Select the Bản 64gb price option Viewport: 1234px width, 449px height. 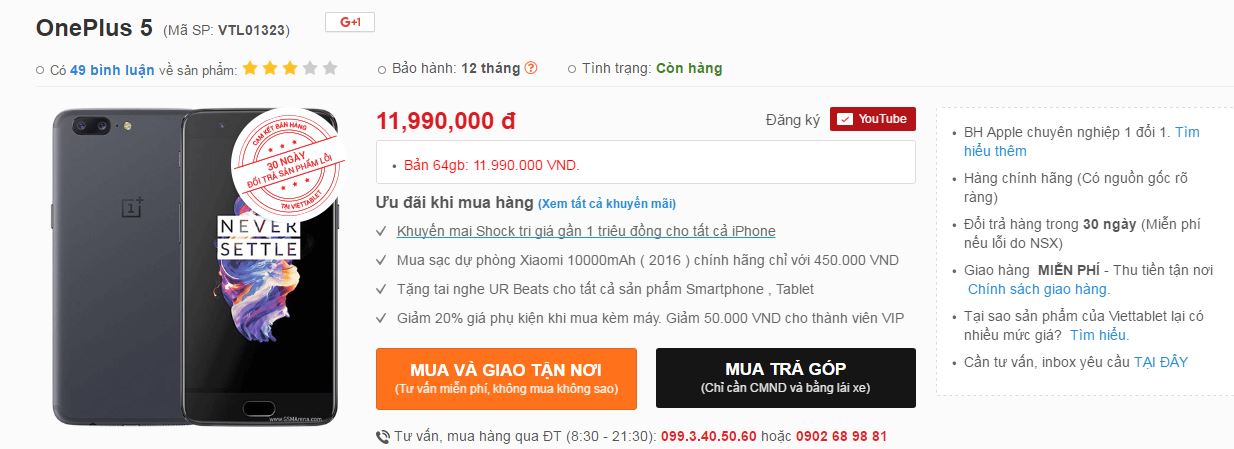click(x=492, y=165)
